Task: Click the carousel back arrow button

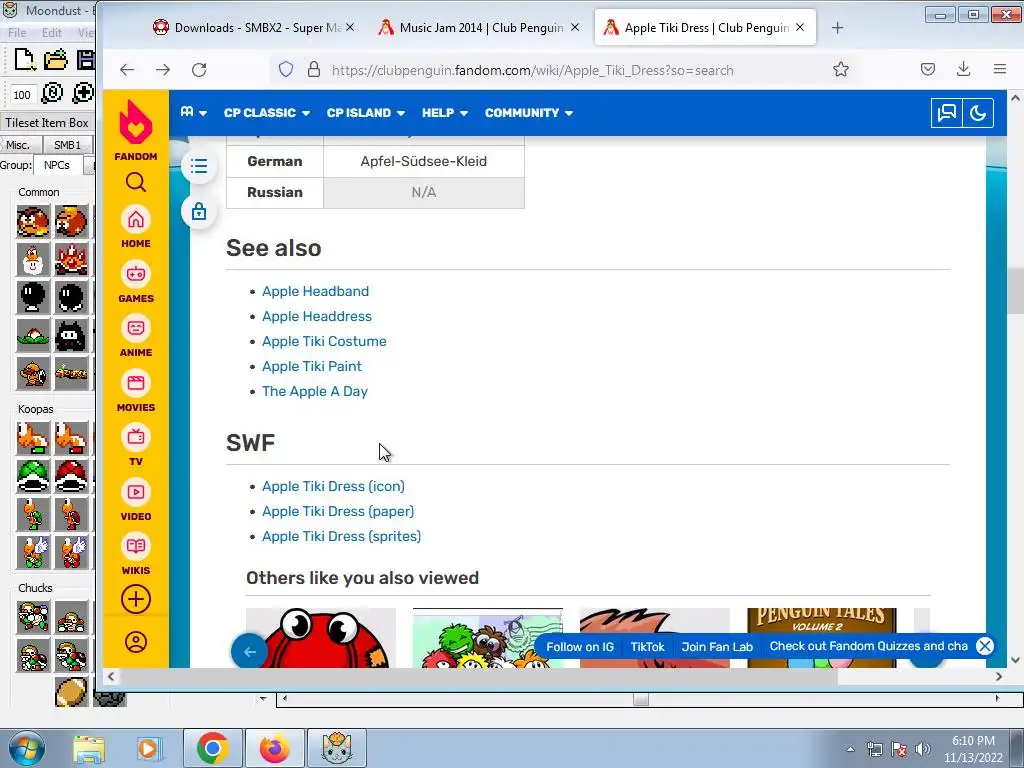Action: 249,651
